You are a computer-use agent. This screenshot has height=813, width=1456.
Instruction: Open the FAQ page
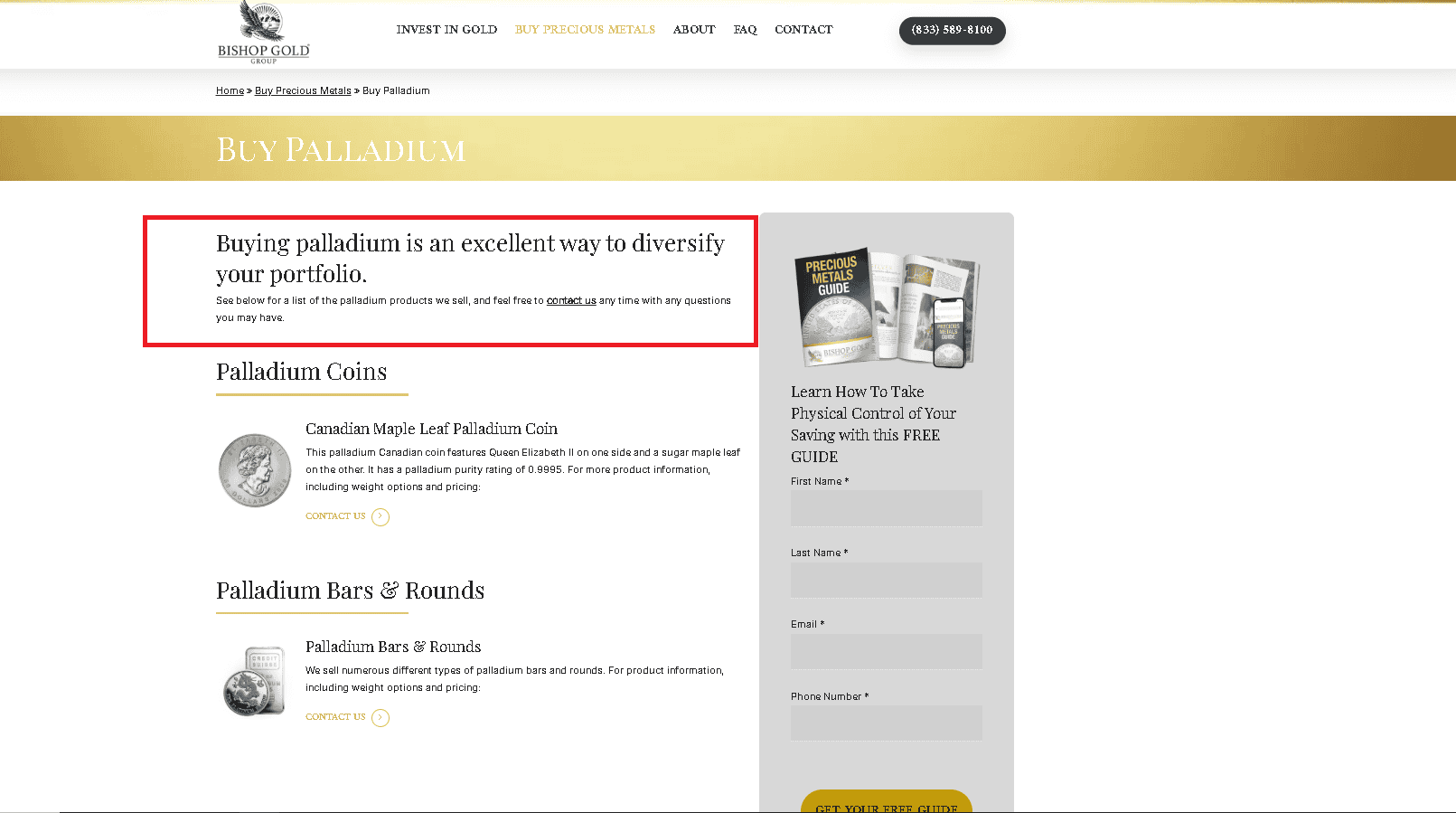745,30
